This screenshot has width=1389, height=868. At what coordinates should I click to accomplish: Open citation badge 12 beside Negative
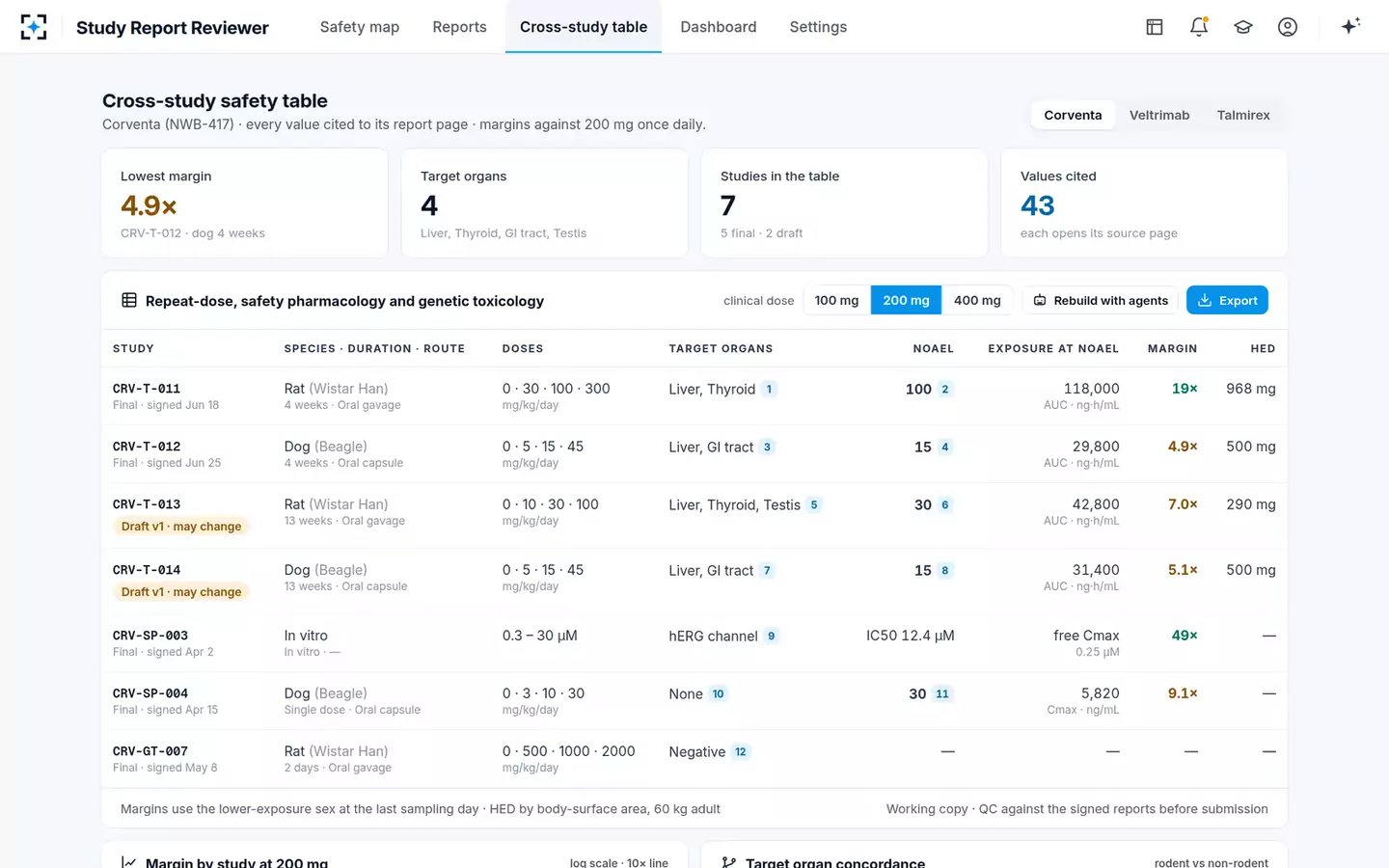pos(740,752)
